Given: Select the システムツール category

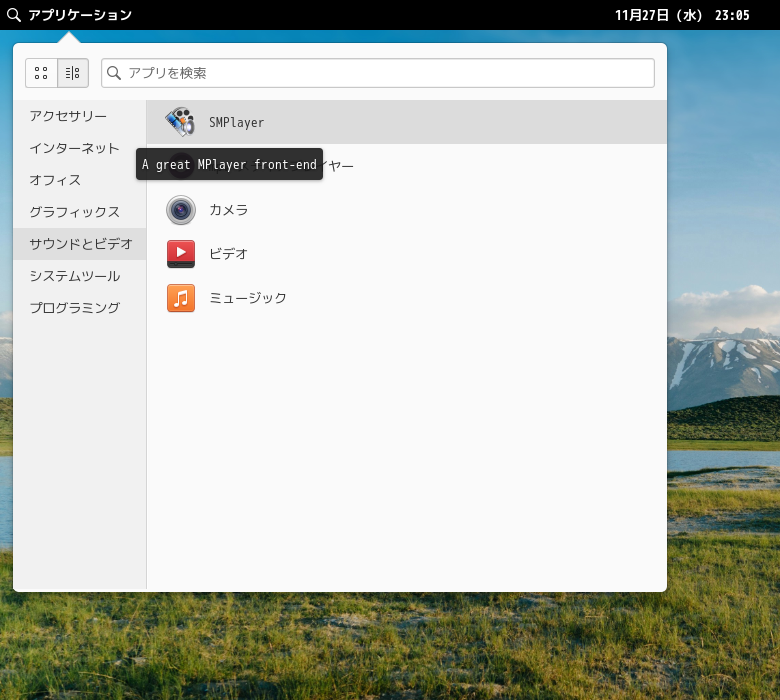Looking at the screenshot, I should [x=80, y=276].
